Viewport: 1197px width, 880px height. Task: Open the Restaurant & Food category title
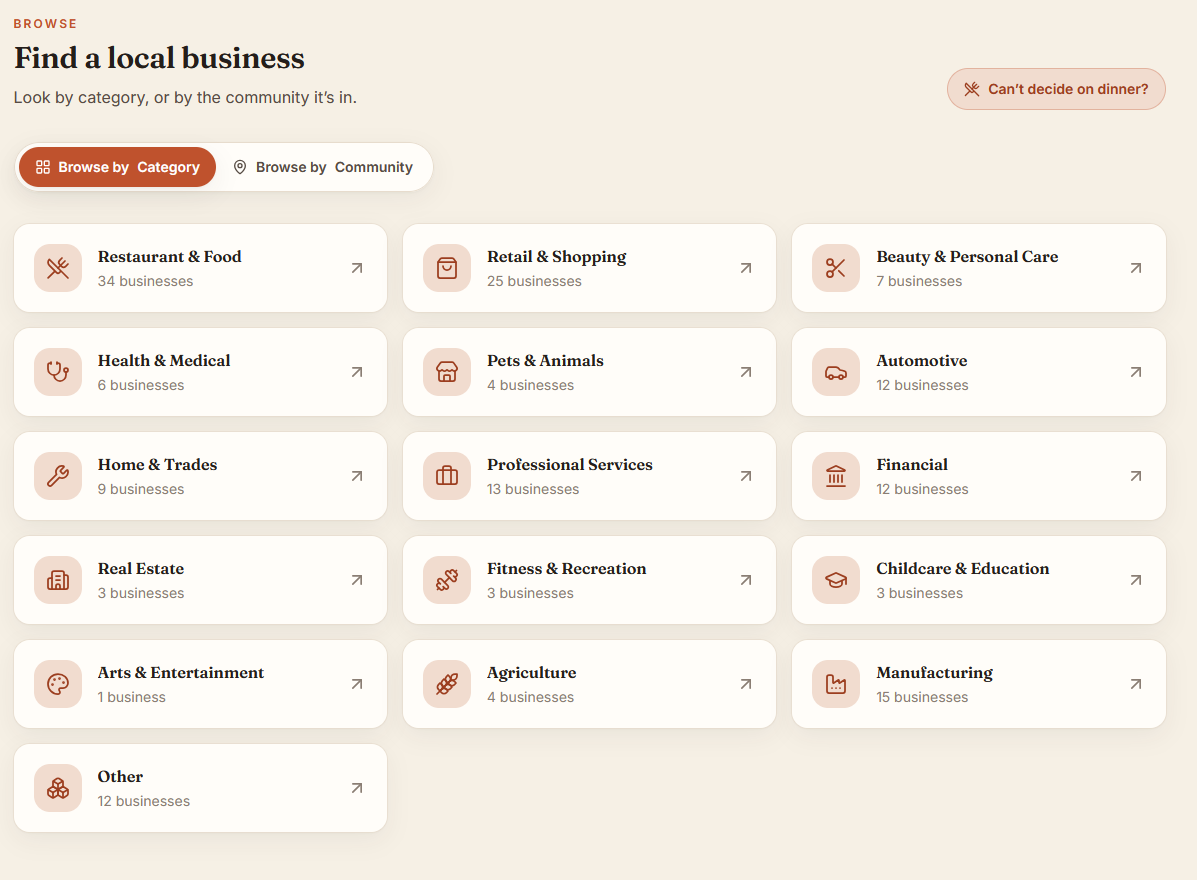169,256
